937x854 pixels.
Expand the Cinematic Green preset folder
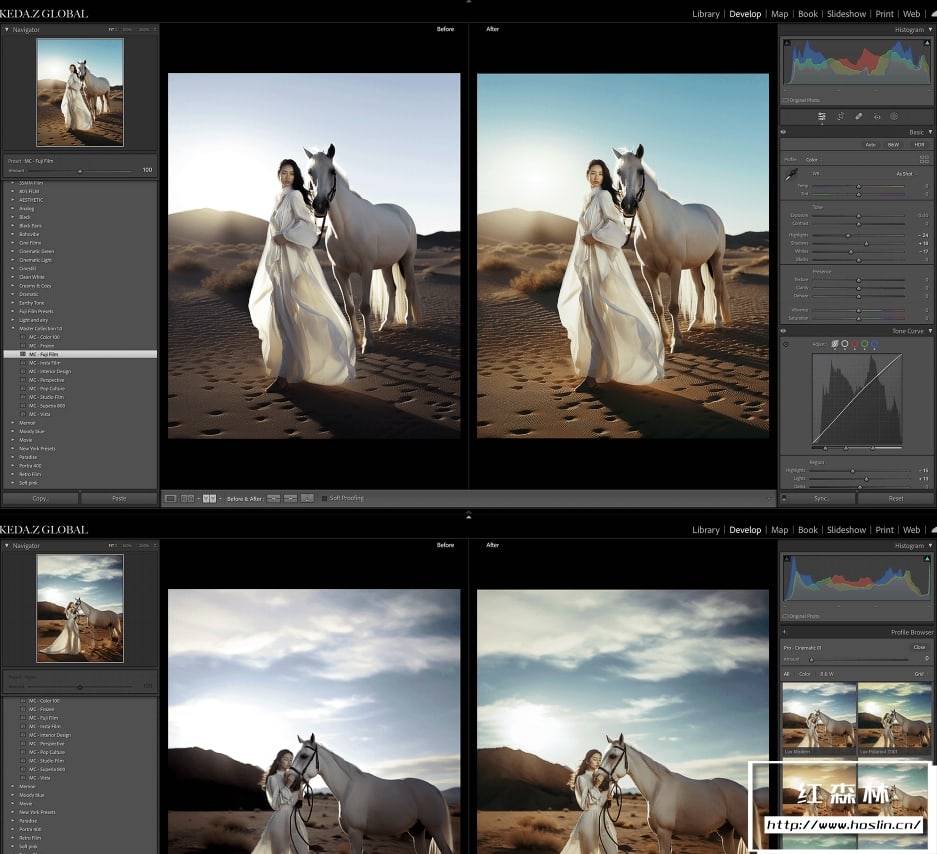coord(13,251)
